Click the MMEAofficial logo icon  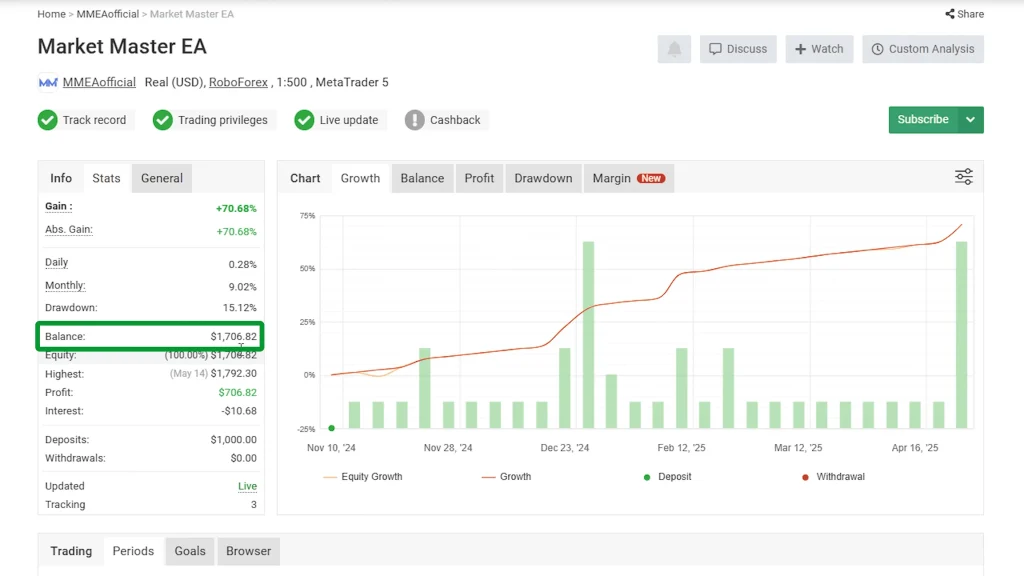click(x=47, y=82)
